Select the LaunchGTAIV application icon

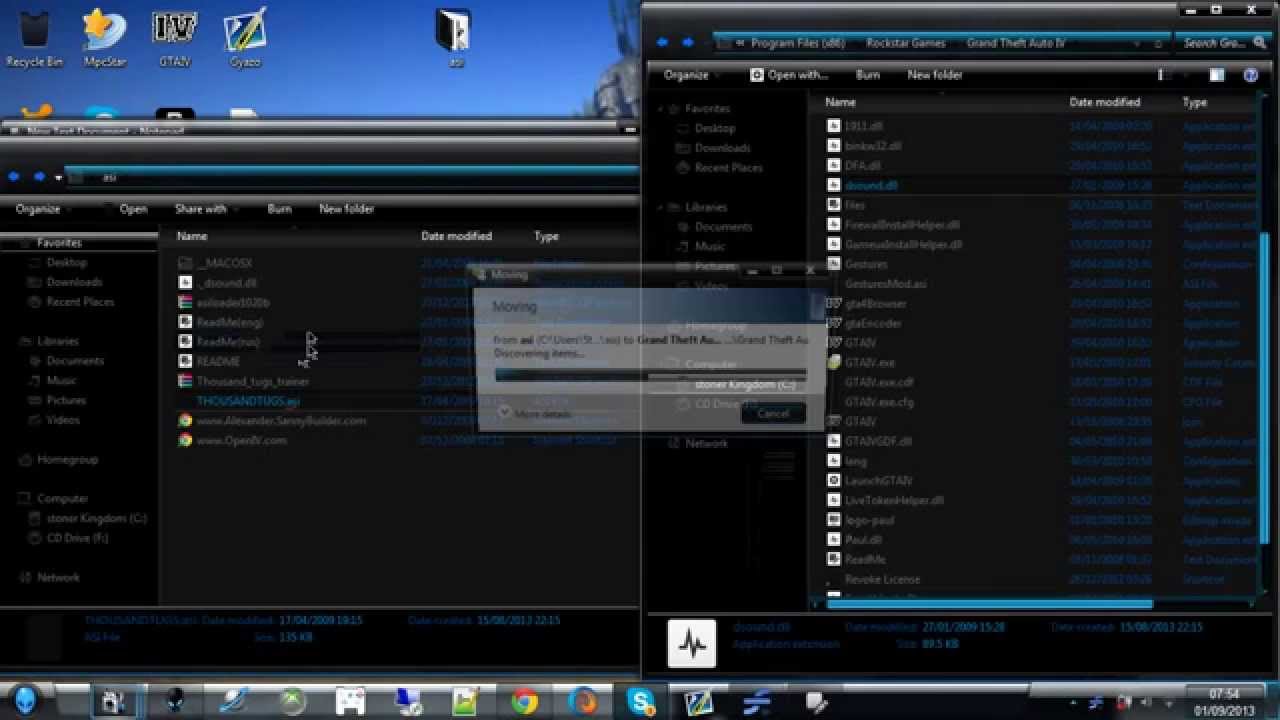tap(834, 480)
